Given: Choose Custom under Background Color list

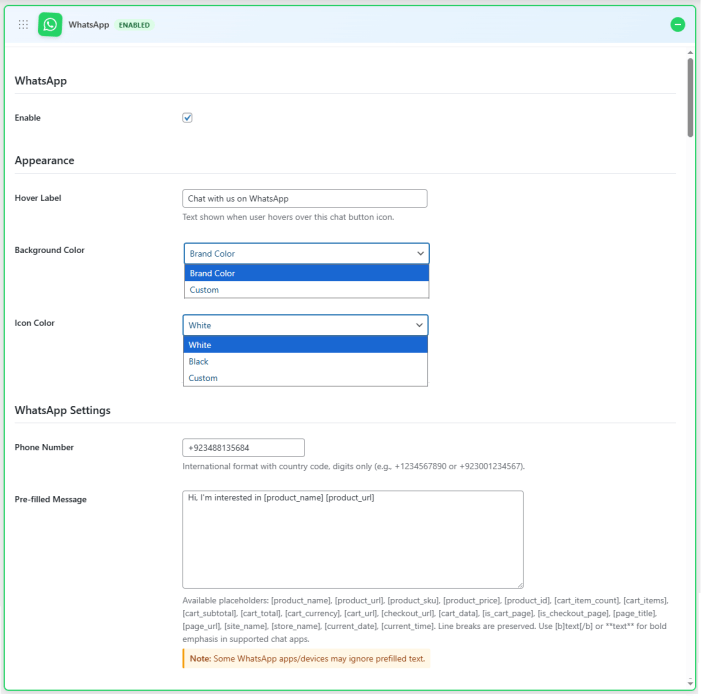Looking at the screenshot, I should pyautogui.click(x=307, y=290).
